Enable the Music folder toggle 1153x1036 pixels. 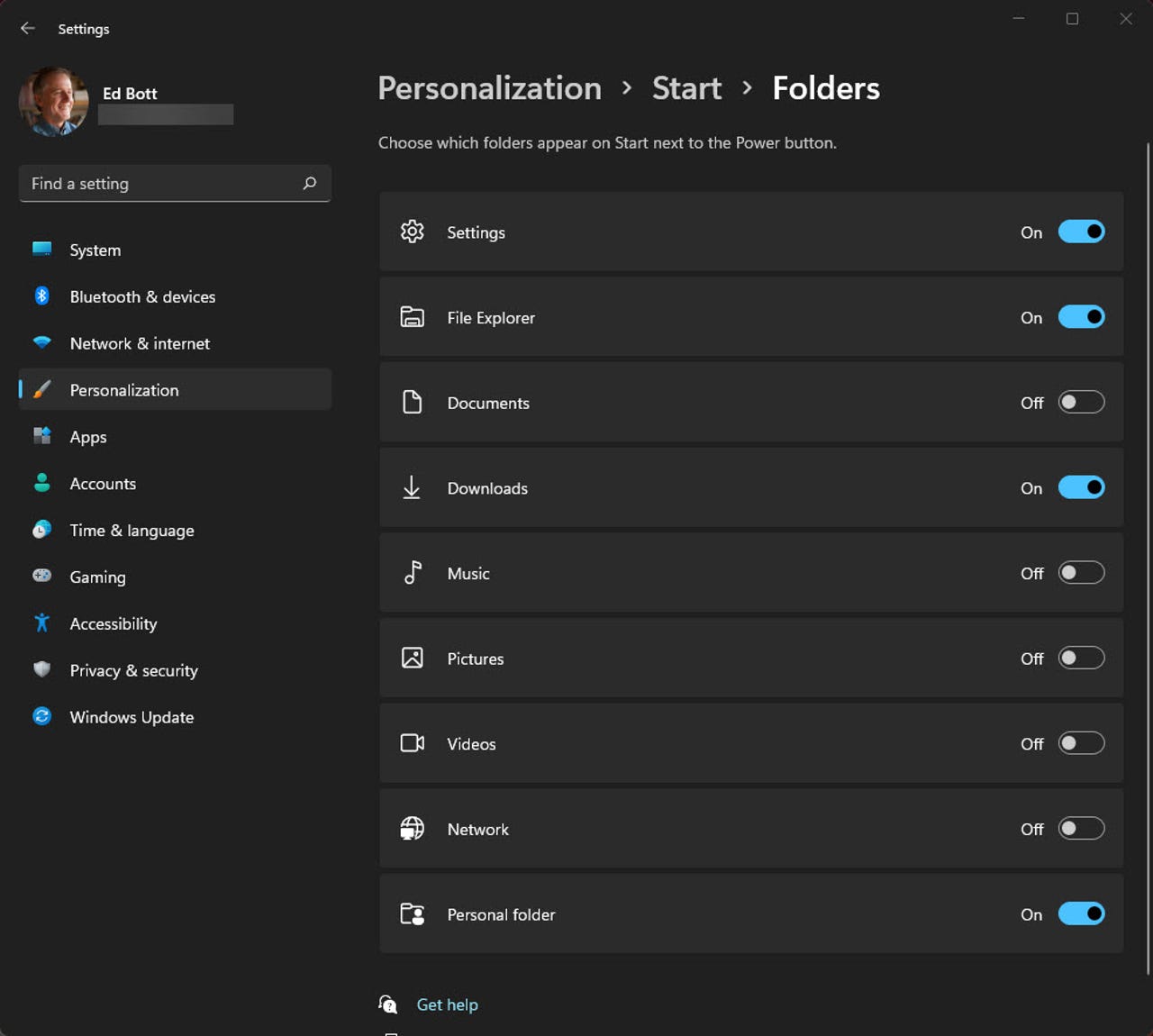(1081, 572)
